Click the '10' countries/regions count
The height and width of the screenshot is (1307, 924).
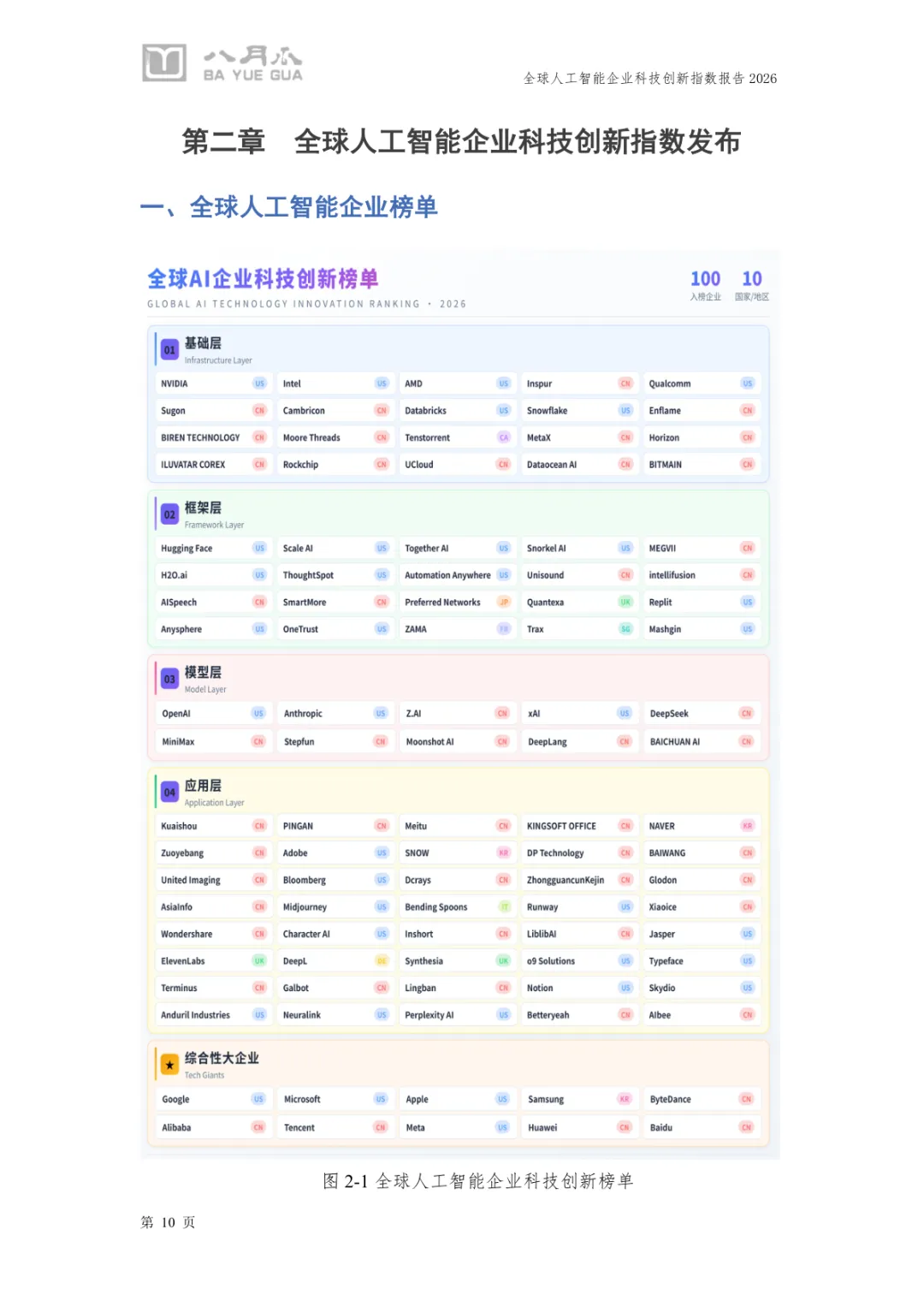752,279
